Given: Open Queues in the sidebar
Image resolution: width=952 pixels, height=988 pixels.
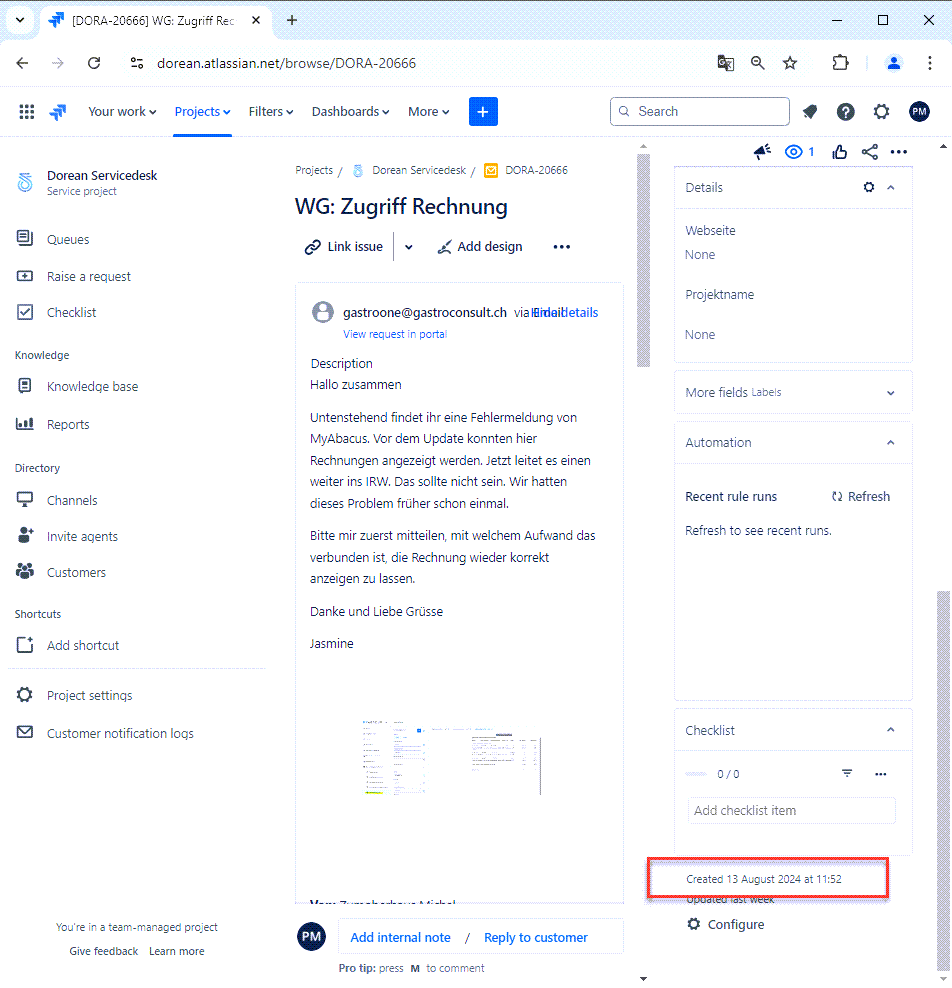Looking at the screenshot, I should 68,239.
